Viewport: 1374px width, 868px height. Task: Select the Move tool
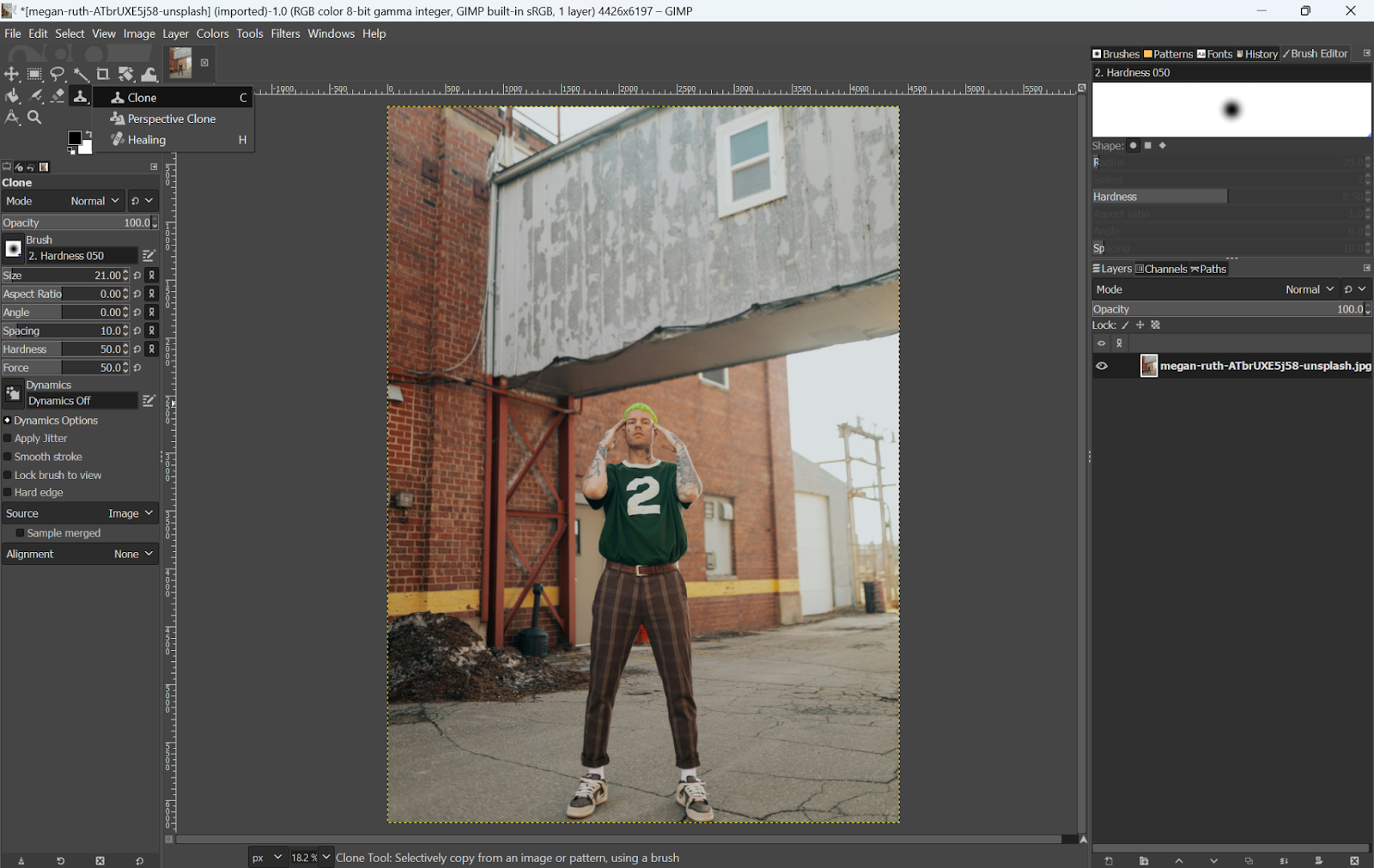pyautogui.click(x=12, y=75)
